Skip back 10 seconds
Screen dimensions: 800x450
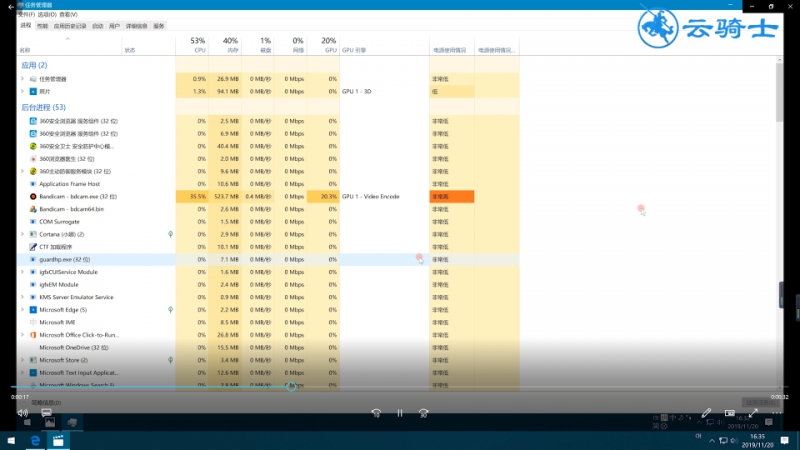(376, 413)
